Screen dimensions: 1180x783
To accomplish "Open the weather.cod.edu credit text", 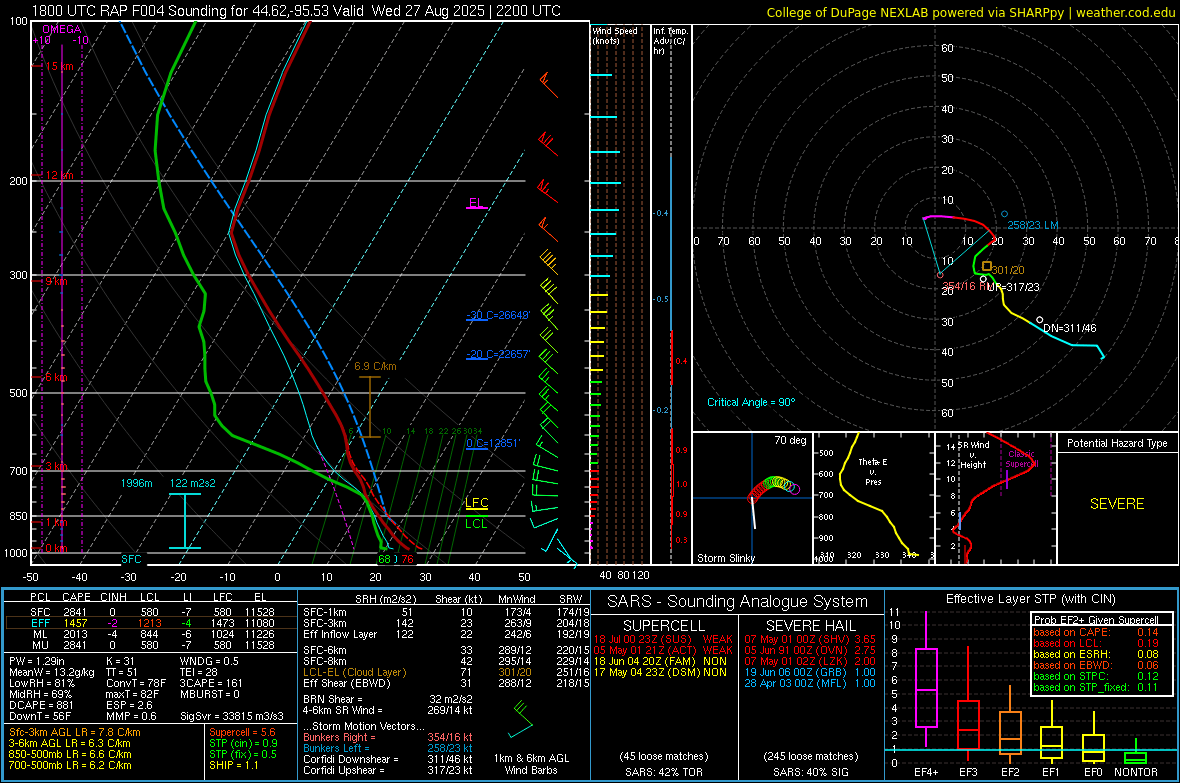I will [969, 12].
